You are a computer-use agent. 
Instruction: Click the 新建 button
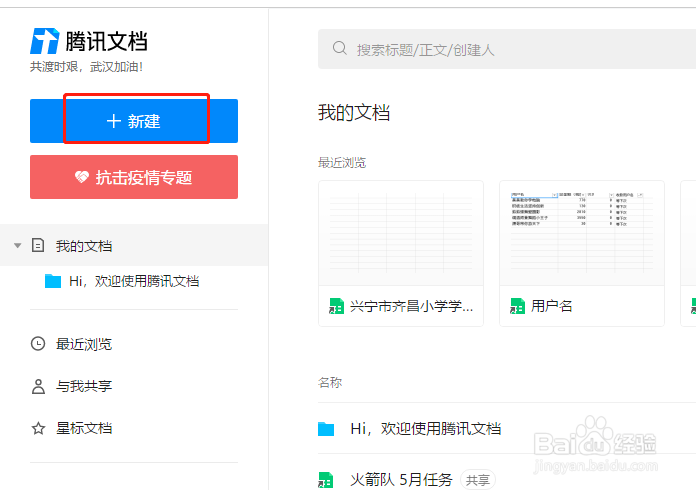point(134,121)
